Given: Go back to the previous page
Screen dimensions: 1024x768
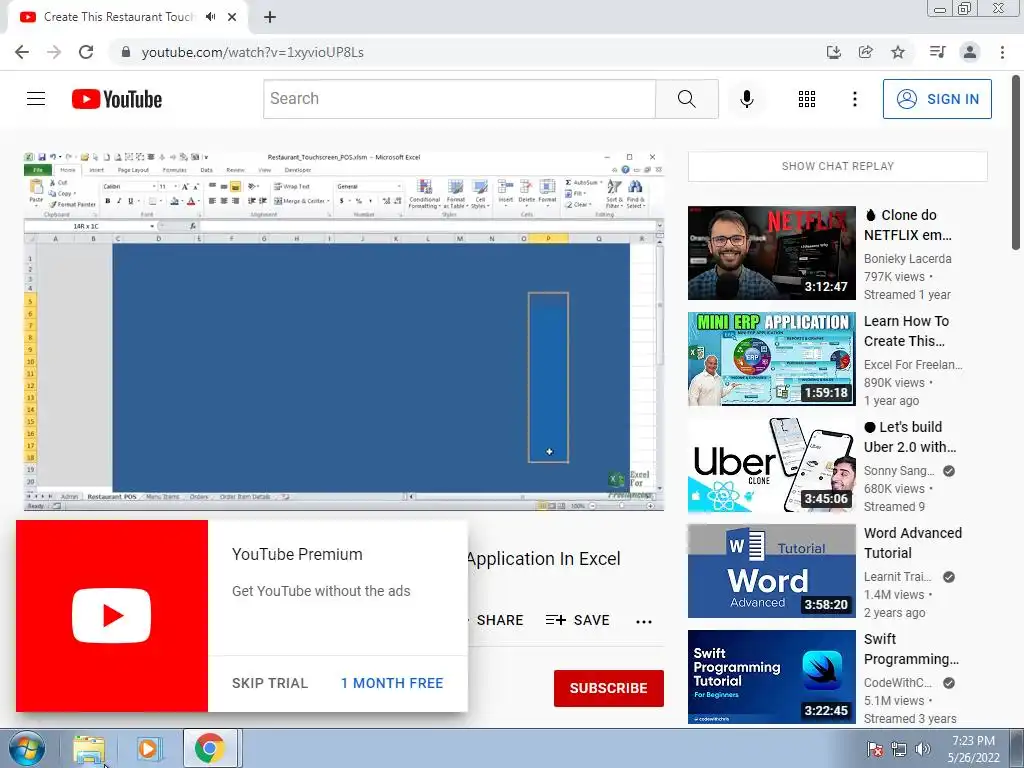Looking at the screenshot, I should [22, 52].
